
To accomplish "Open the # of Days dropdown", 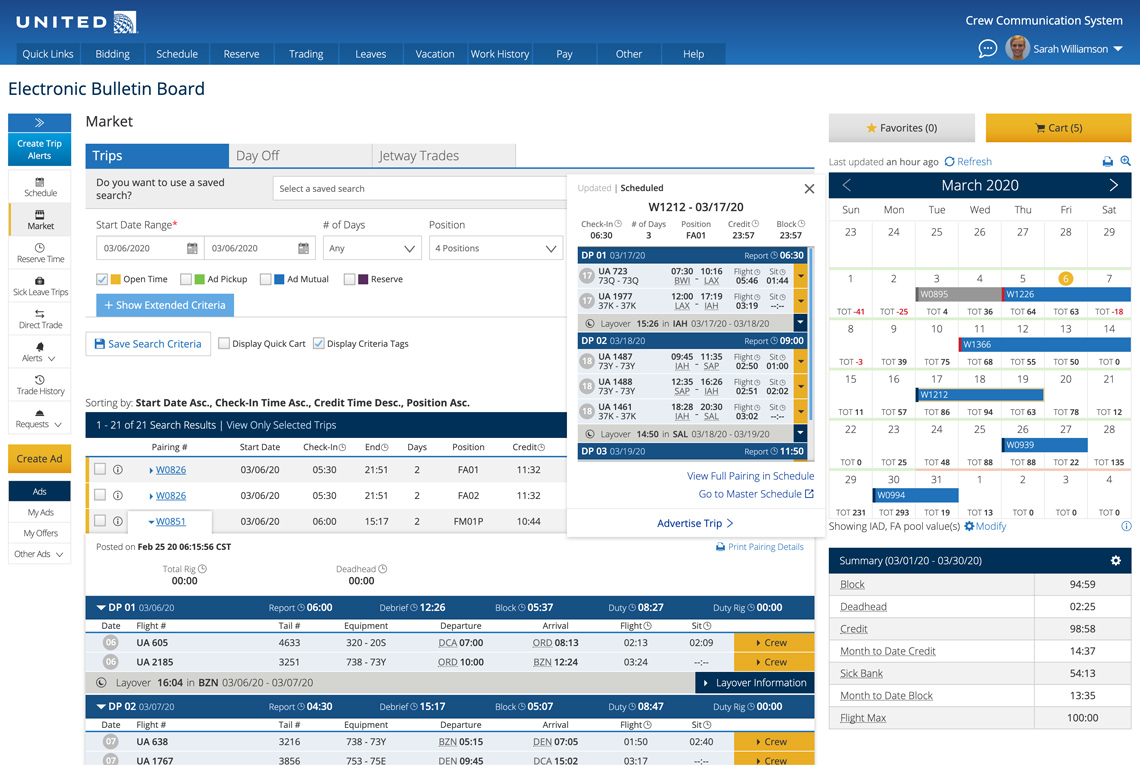I will pos(372,248).
